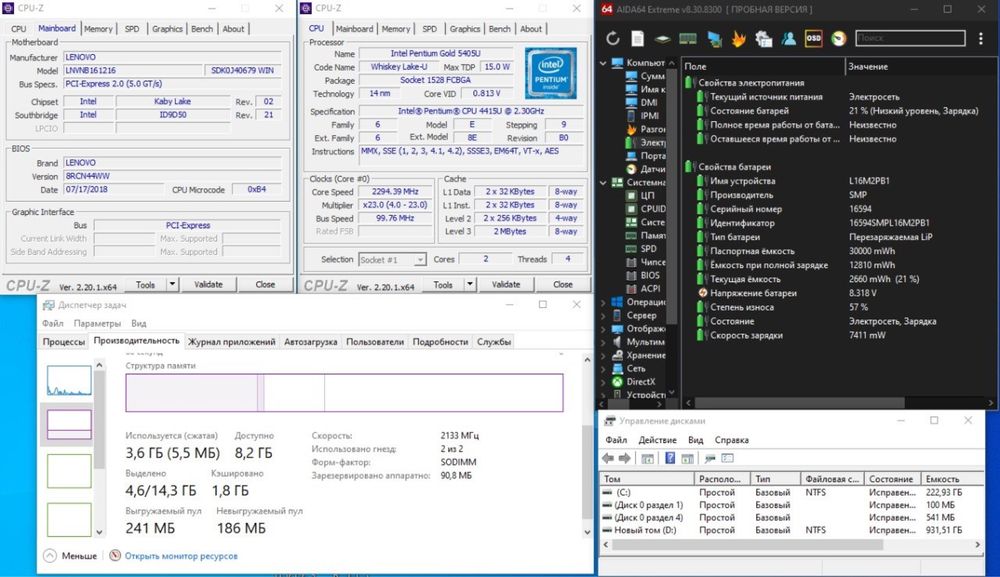
Task: Open Disk Management Действие menu
Action: pos(658,440)
